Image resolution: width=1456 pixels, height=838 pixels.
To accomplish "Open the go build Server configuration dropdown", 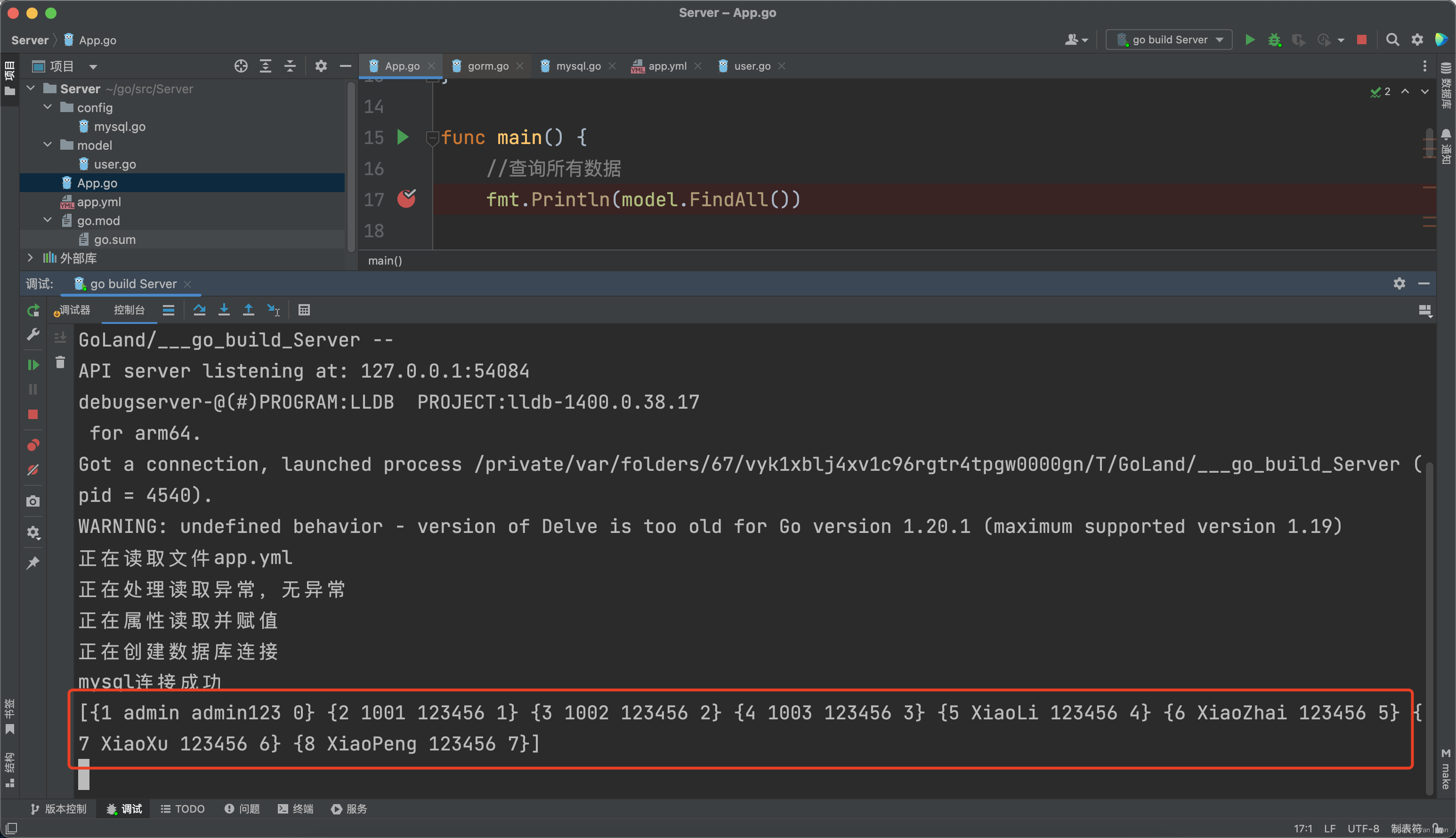I will pyautogui.click(x=1169, y=40).
